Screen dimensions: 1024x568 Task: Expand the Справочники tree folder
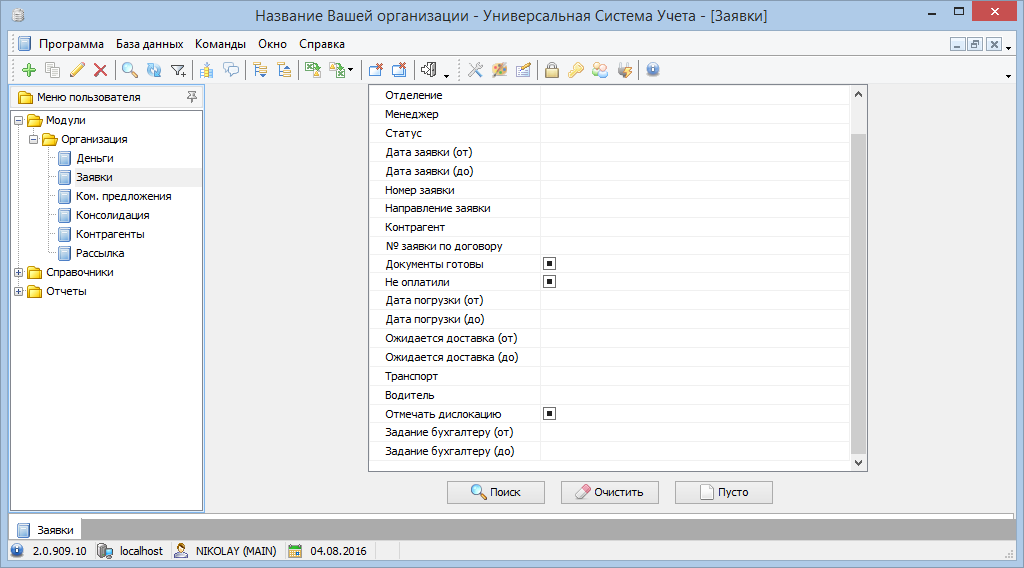click(x=18, y=272)
